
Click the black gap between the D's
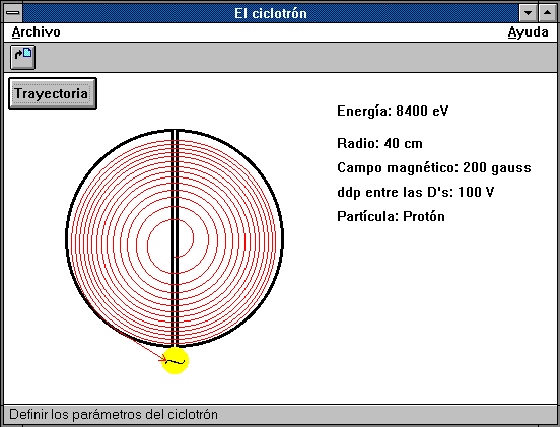[175, 238]
